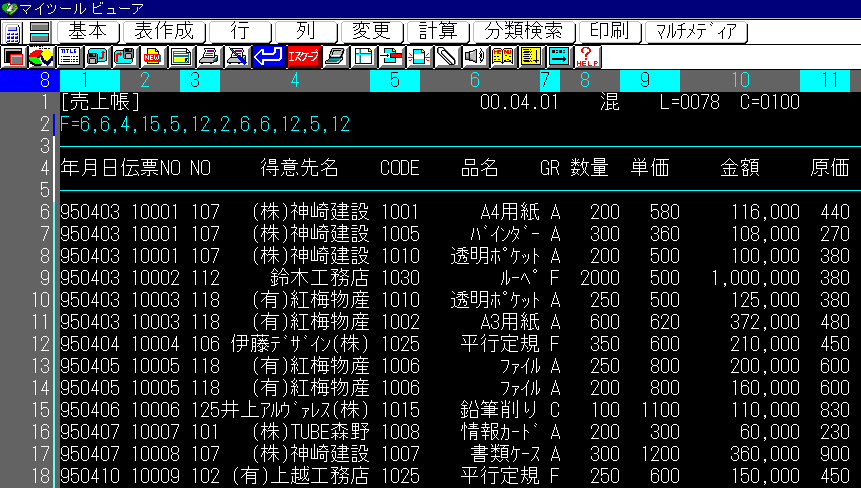The width and height of the screenshot is (861, 488).
Task: Click the table layout grid icon
Action: (x=364, y=57)
